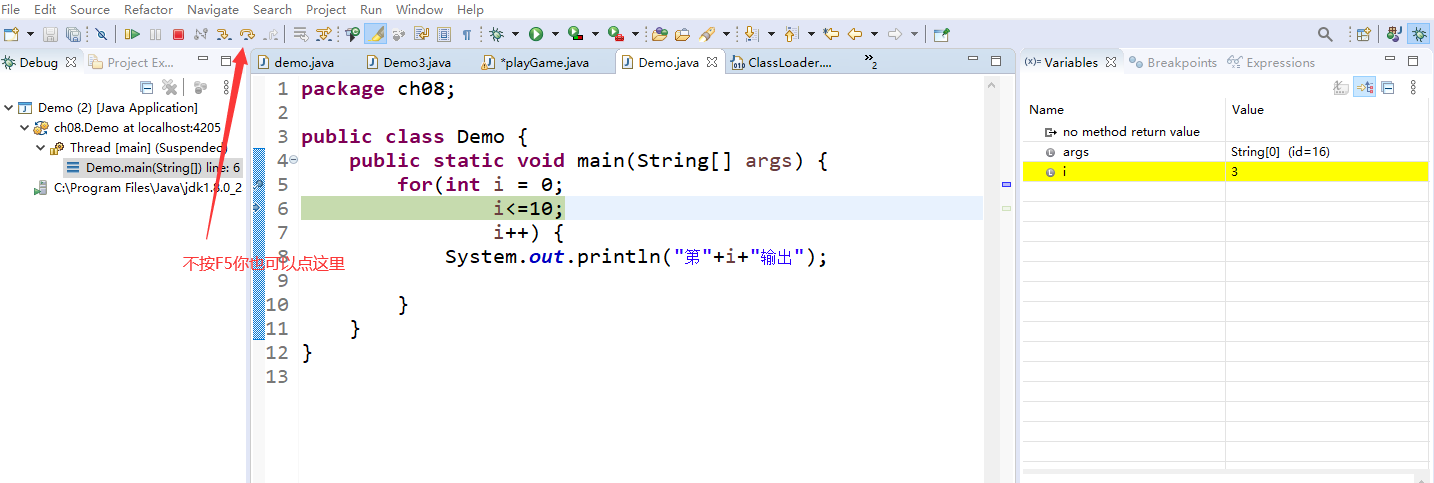Click the External Tools launch icon
The width and height of the screenshot is (1434, 483).
point(615,34)
